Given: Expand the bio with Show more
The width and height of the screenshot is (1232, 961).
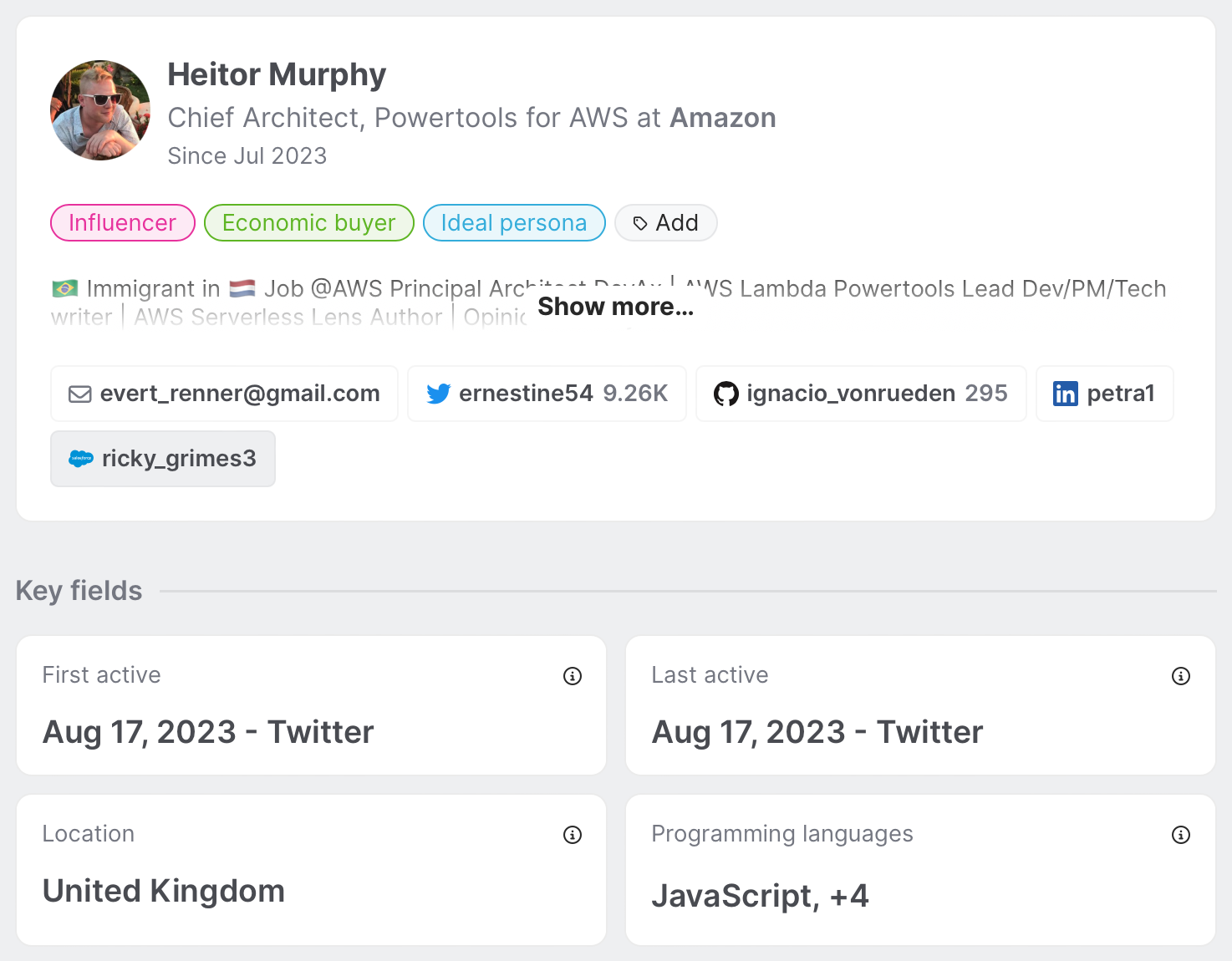Looking at the screenshot, I should click(615, 307).
